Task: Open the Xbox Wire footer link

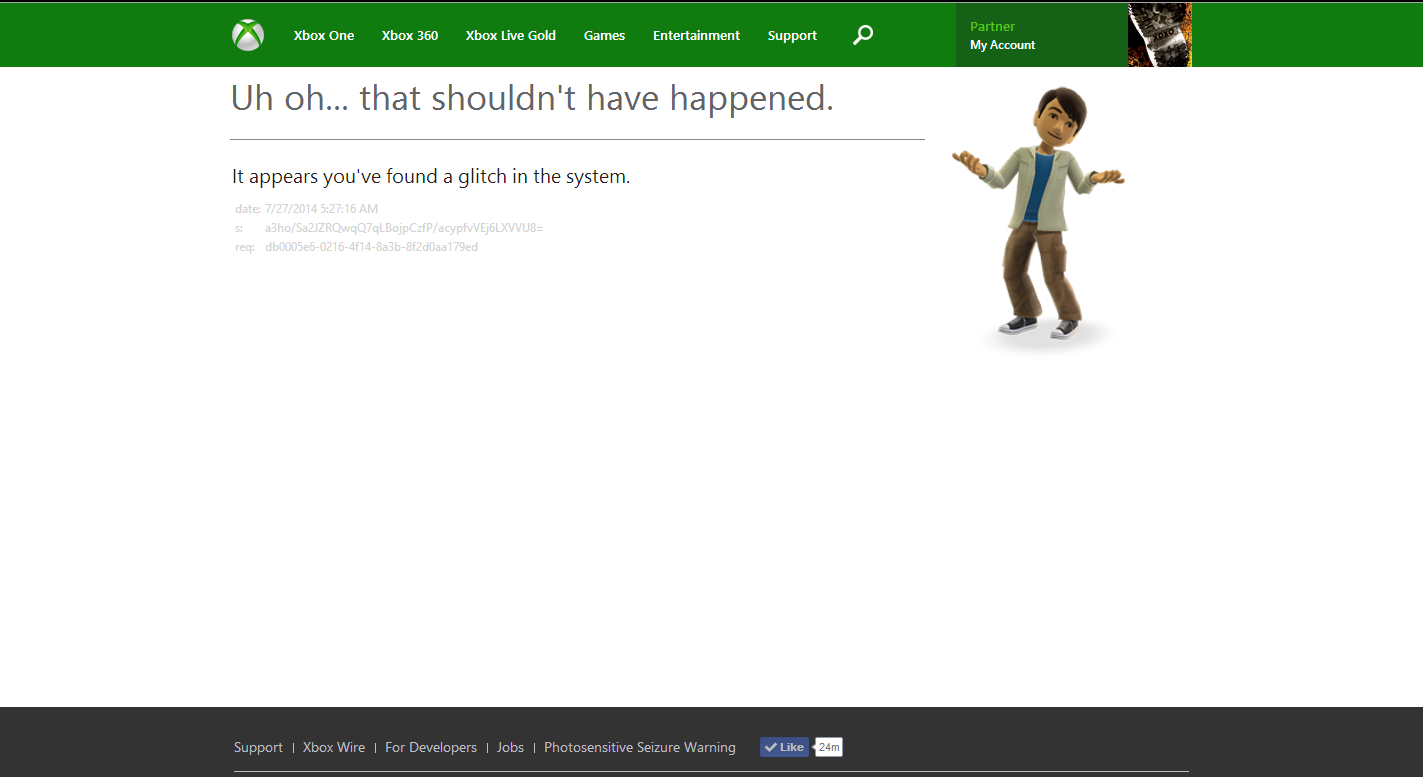Action: click(x=334, y=747)
